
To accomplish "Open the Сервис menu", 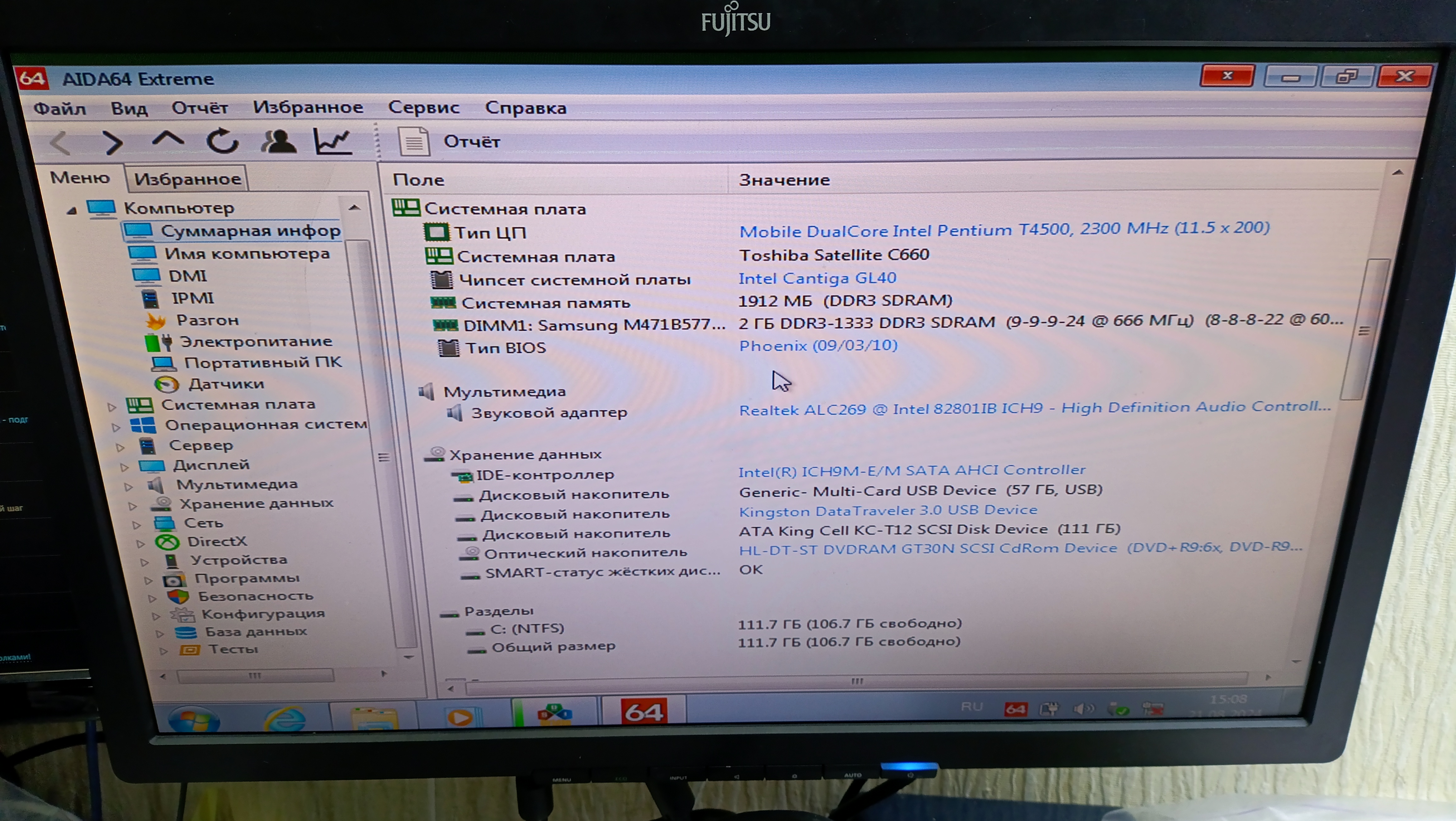I will pos(423,107).
